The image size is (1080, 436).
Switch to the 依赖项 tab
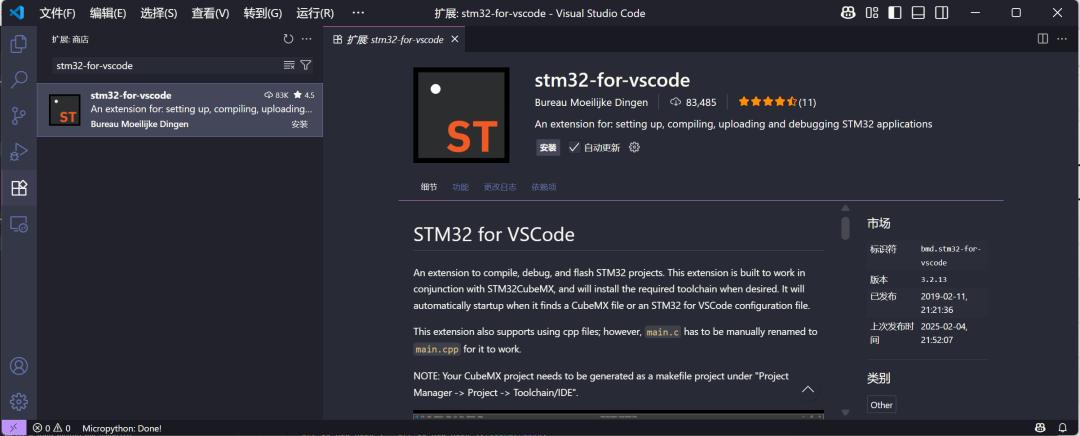coord(543,187)
